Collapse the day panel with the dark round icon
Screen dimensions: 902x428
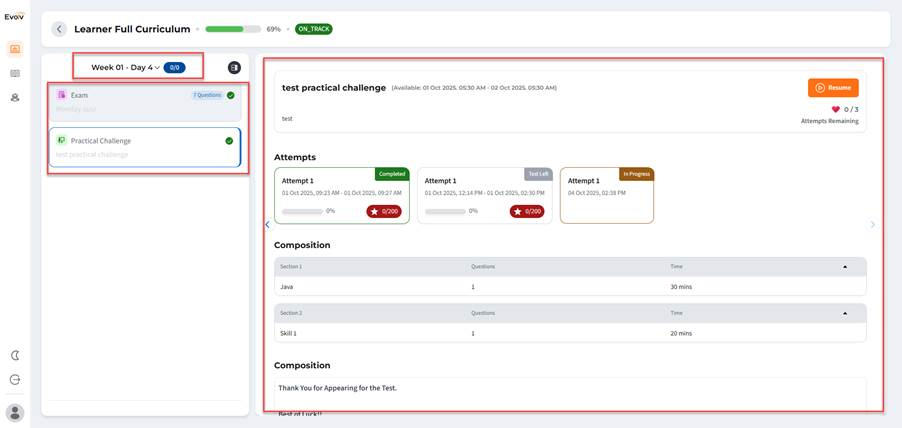tap(234, 67)
